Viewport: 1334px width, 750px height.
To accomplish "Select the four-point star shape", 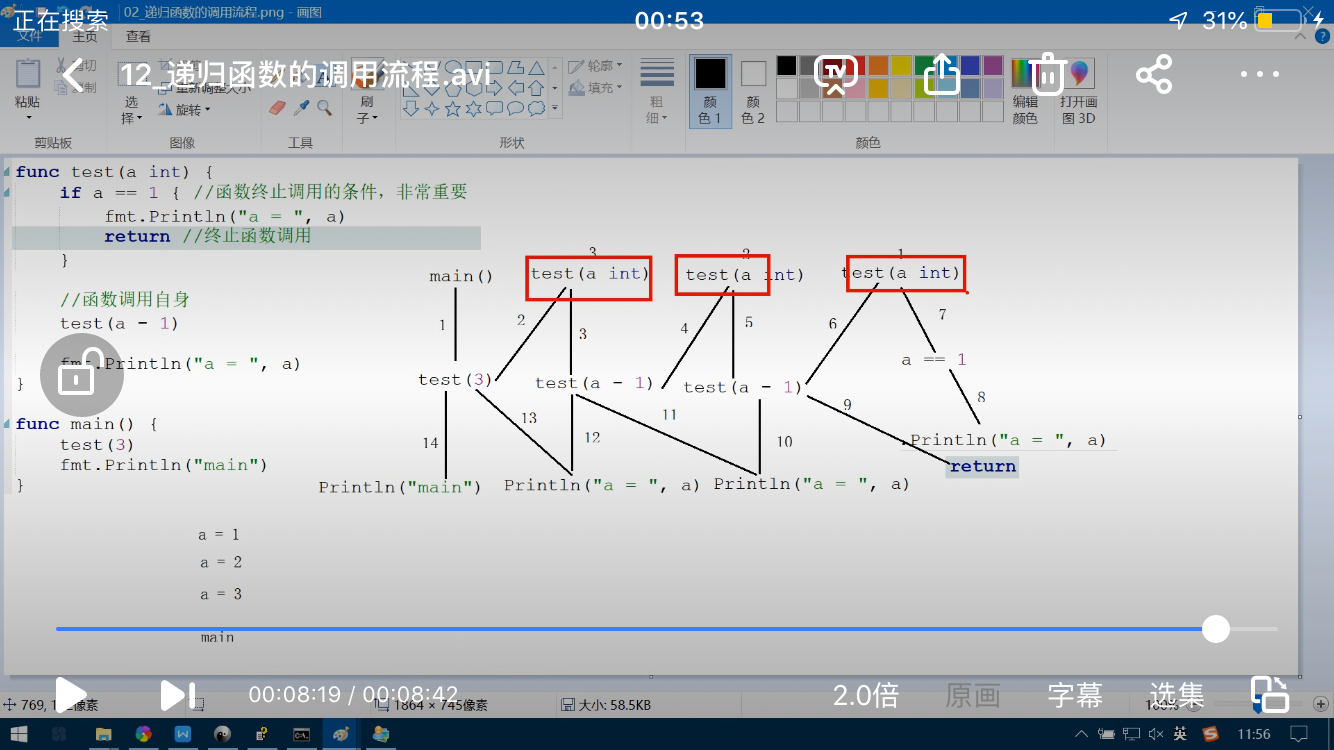I will click(432, 108).
